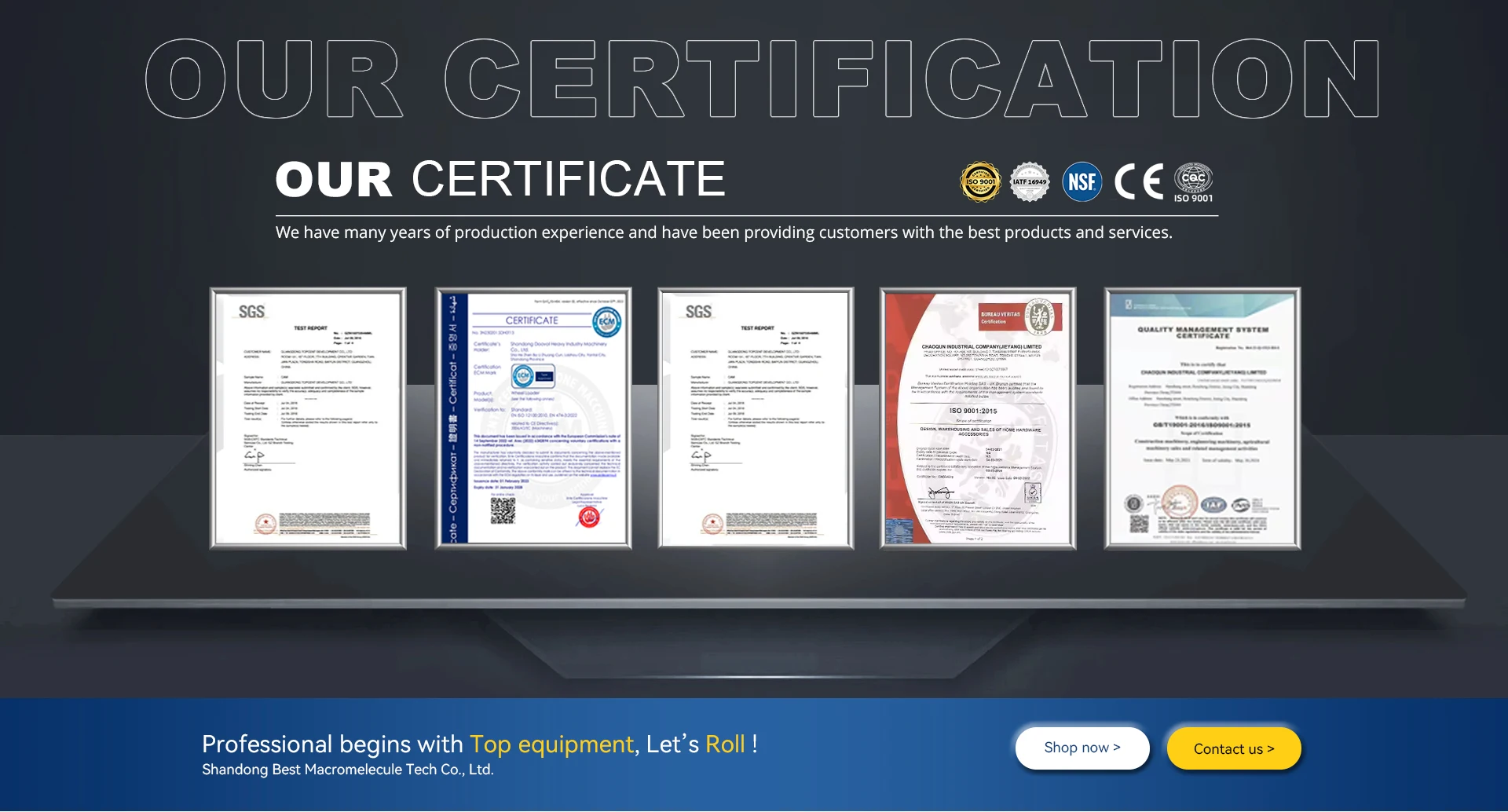Screen dimensions: 1508x812
Task: Click the "We have many years of production experience" sentence
Action: (x=723, y=232)
